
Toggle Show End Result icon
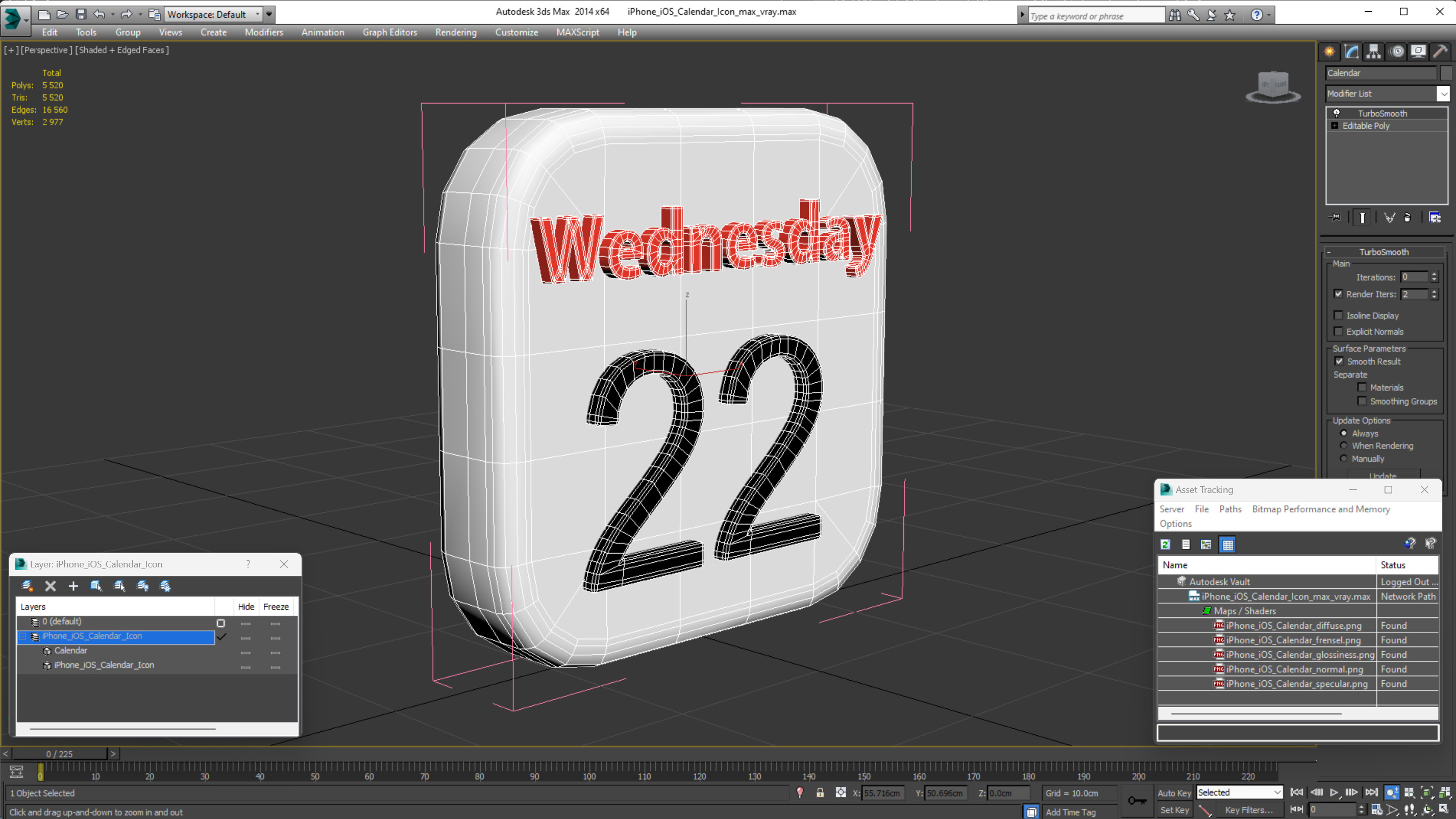point(1362,217)
